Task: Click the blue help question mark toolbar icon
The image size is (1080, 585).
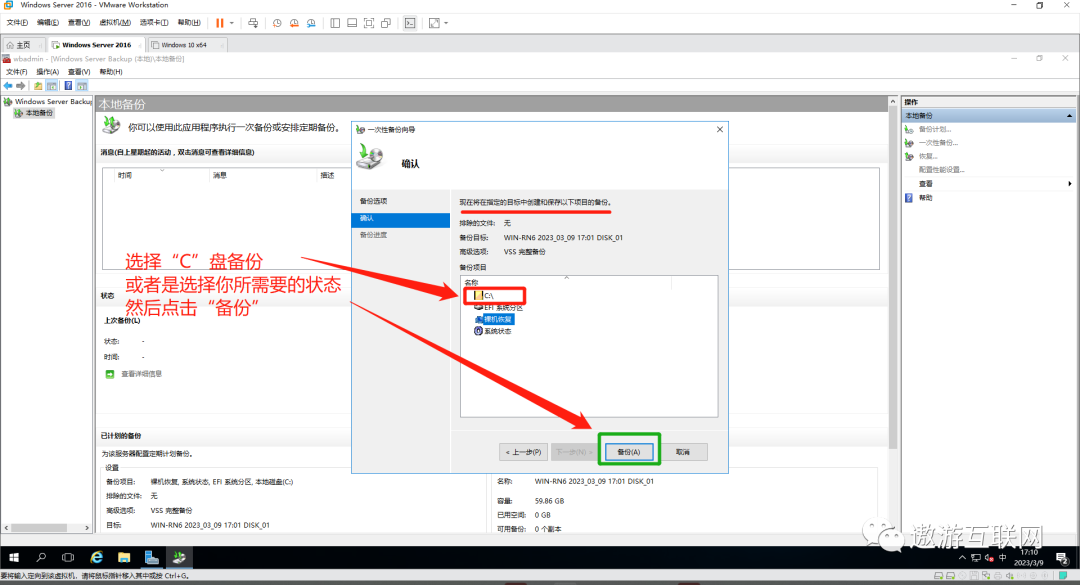Action: [x=68, y=86]
